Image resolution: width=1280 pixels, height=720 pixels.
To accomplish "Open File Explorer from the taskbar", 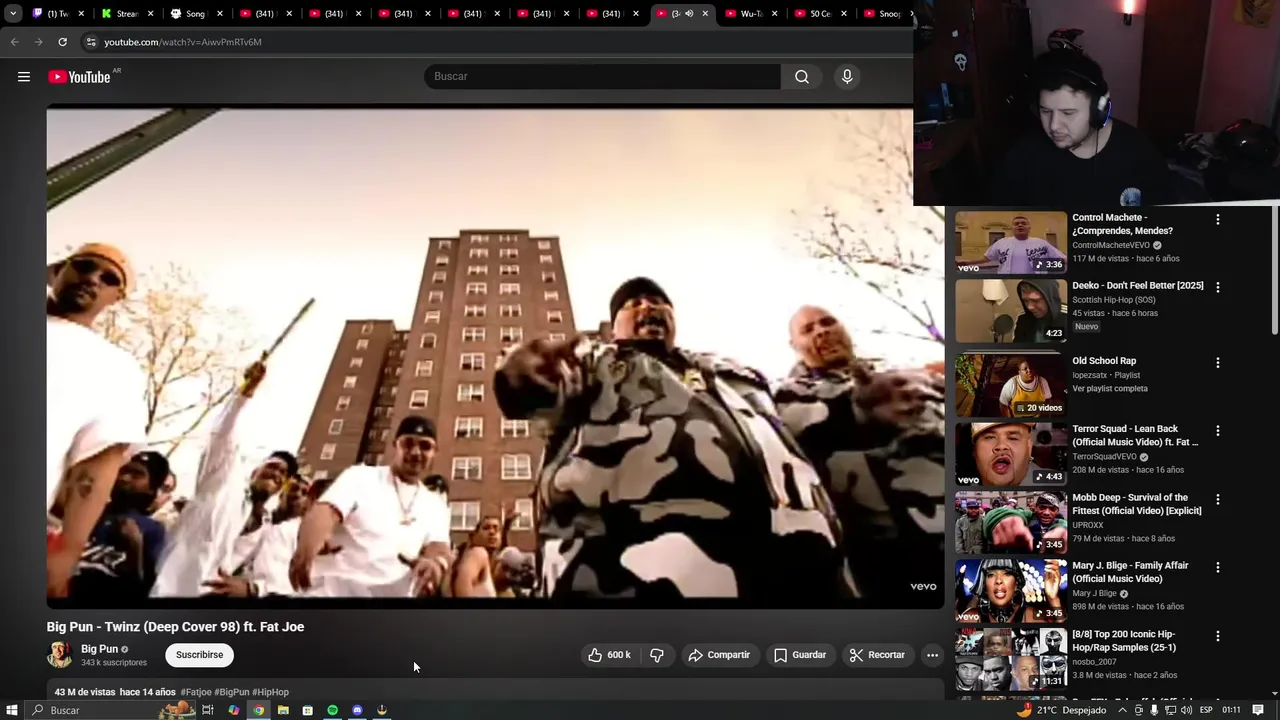I will click(x=283, y=710).
